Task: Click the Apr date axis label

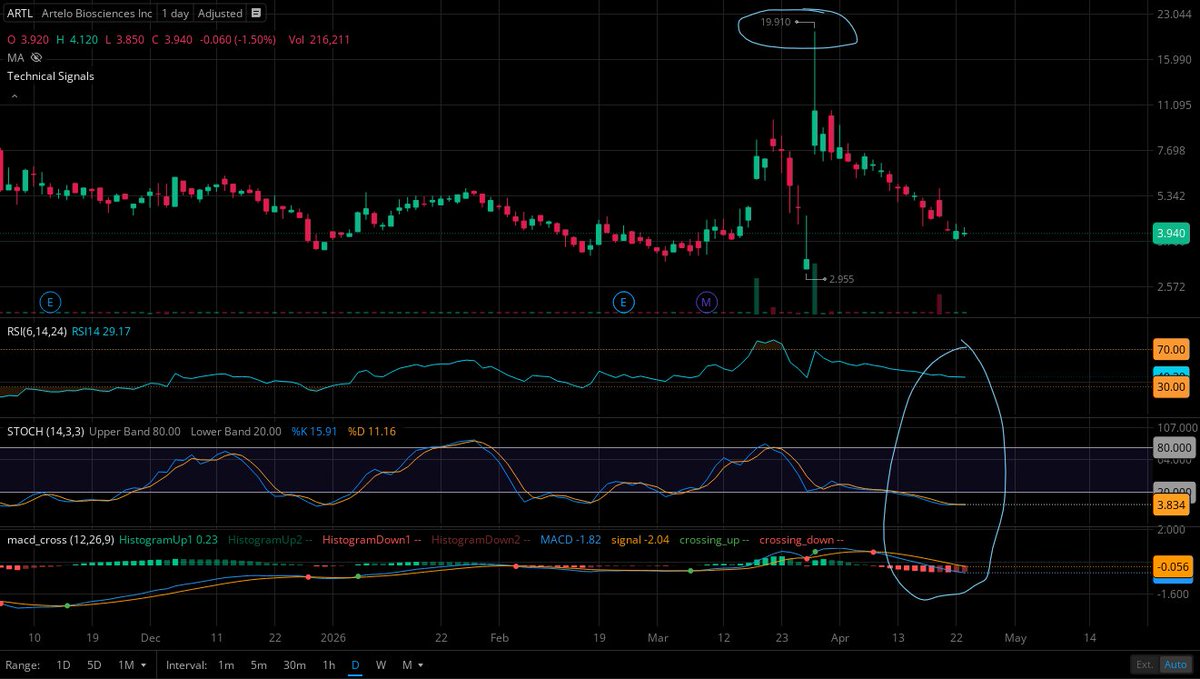Action: (841, 637)
